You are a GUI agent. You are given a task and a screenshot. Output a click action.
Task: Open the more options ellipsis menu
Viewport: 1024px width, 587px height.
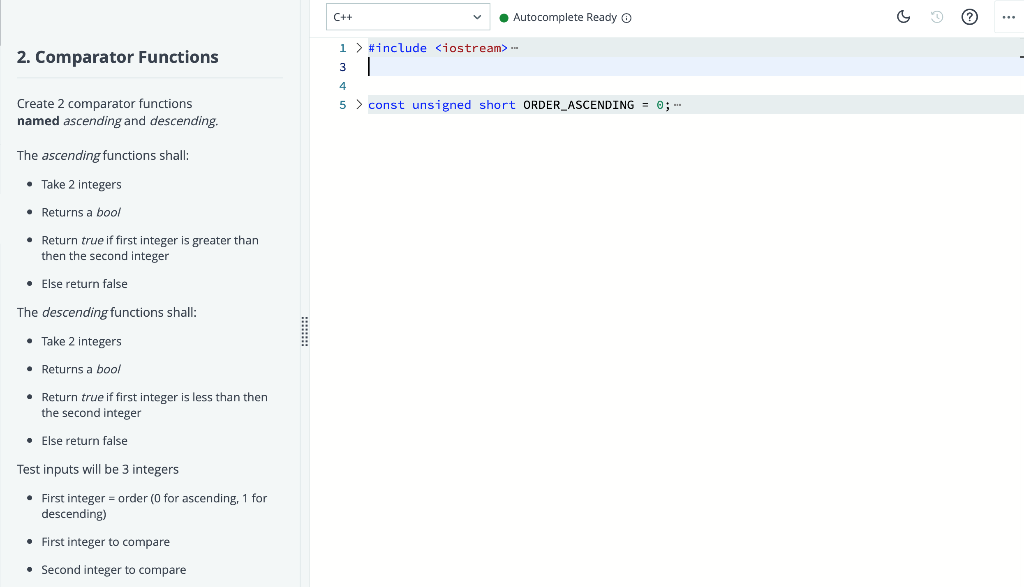[x=1007, y=17]
